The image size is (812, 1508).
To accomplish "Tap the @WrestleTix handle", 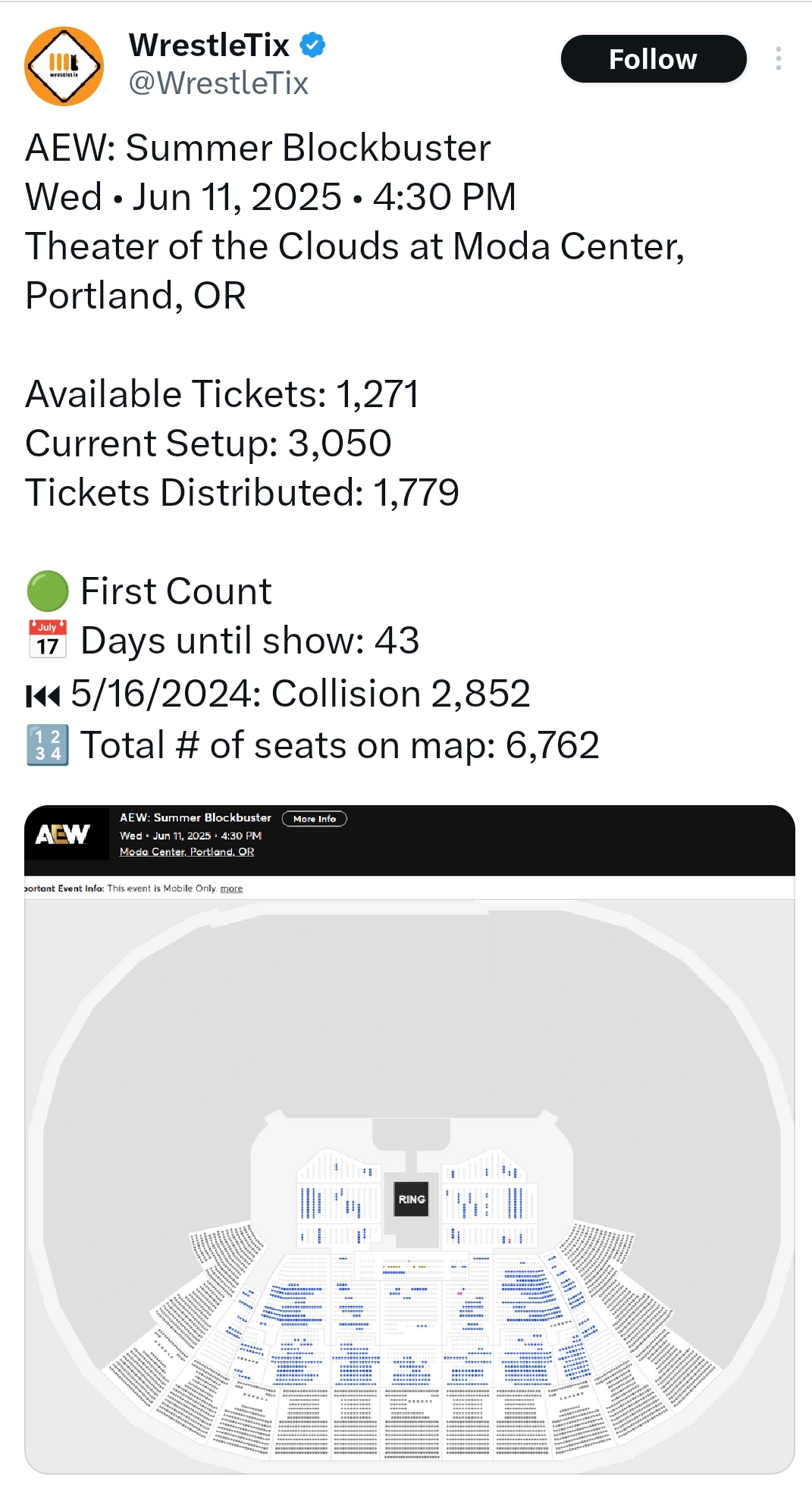I will click(x=218, y=83).
